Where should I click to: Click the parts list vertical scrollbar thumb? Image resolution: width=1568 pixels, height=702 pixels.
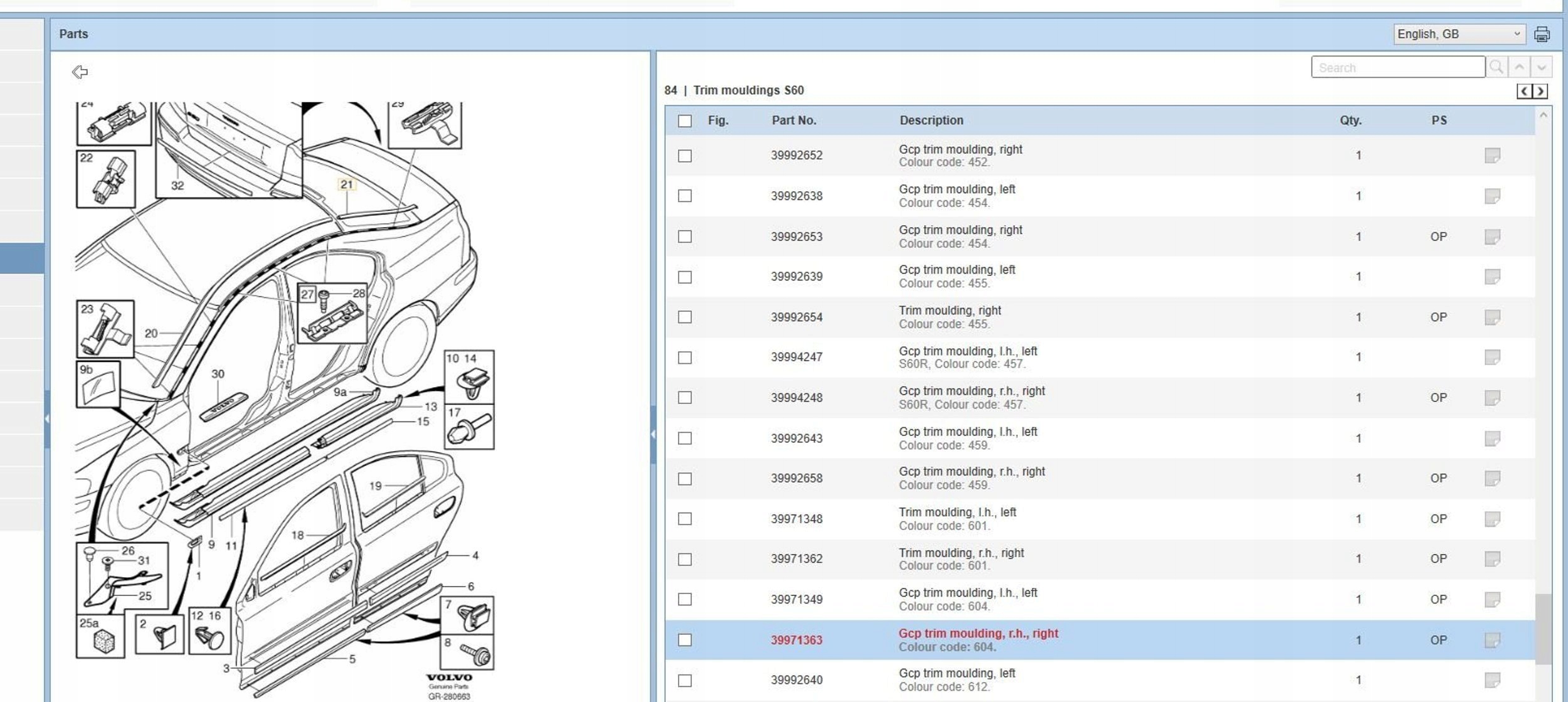1543,629
